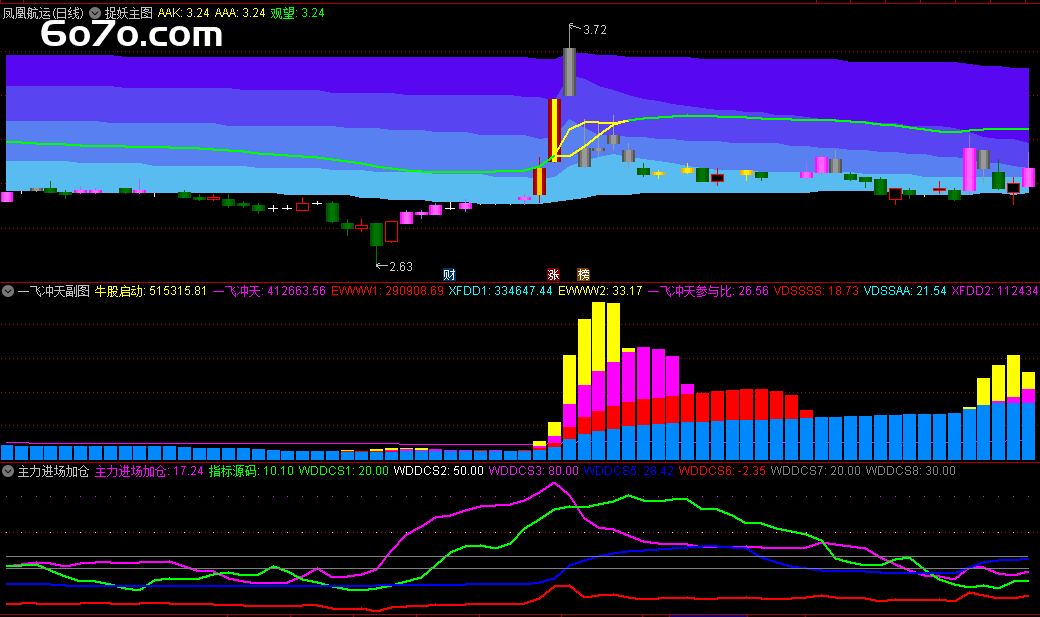The image size is (1040, 617).
Task: Select the AAK: 3.24 value
Action: 184,13
